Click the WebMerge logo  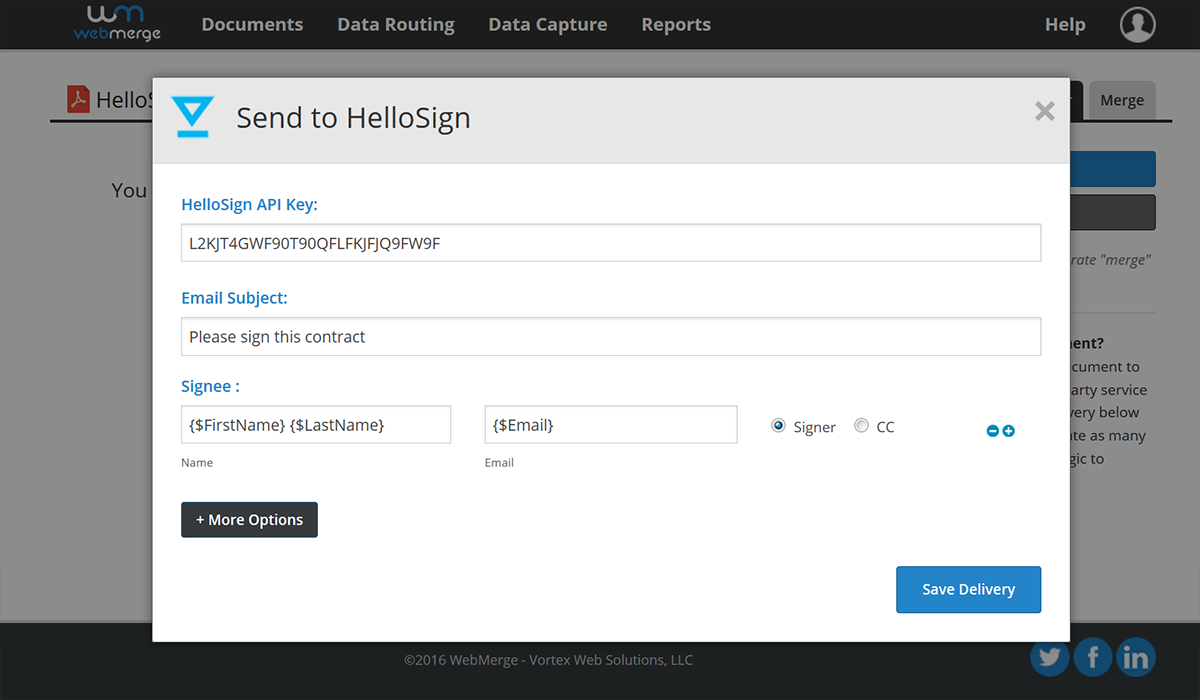pos(117,24)
